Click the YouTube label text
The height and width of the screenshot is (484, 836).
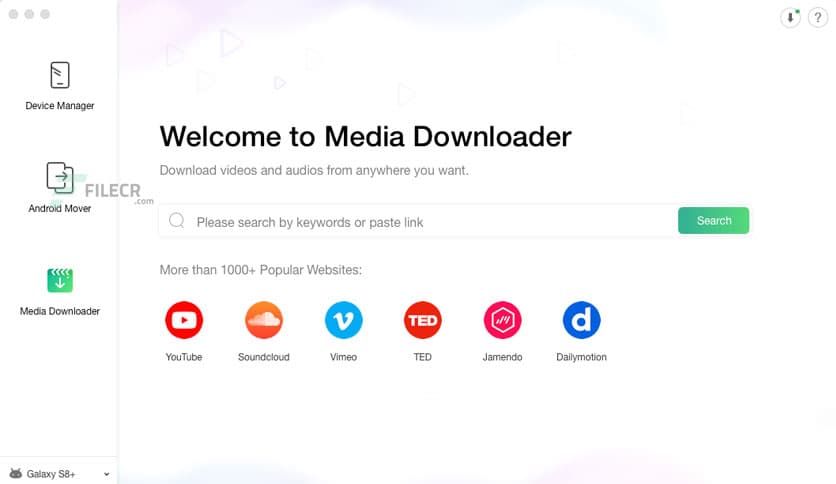[x=184, y=357]
